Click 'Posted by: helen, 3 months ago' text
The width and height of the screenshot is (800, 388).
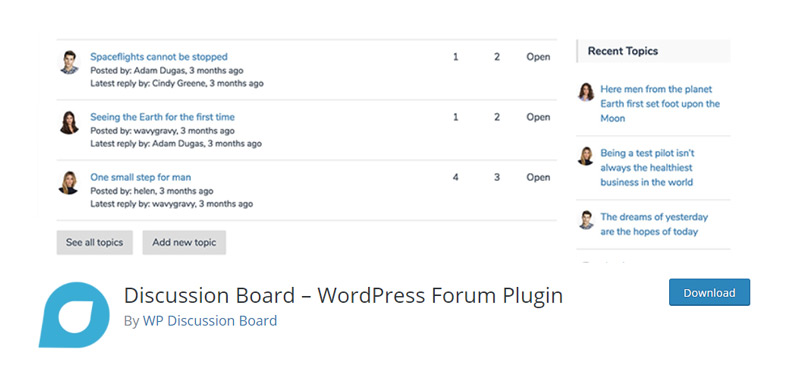(152, 191)
